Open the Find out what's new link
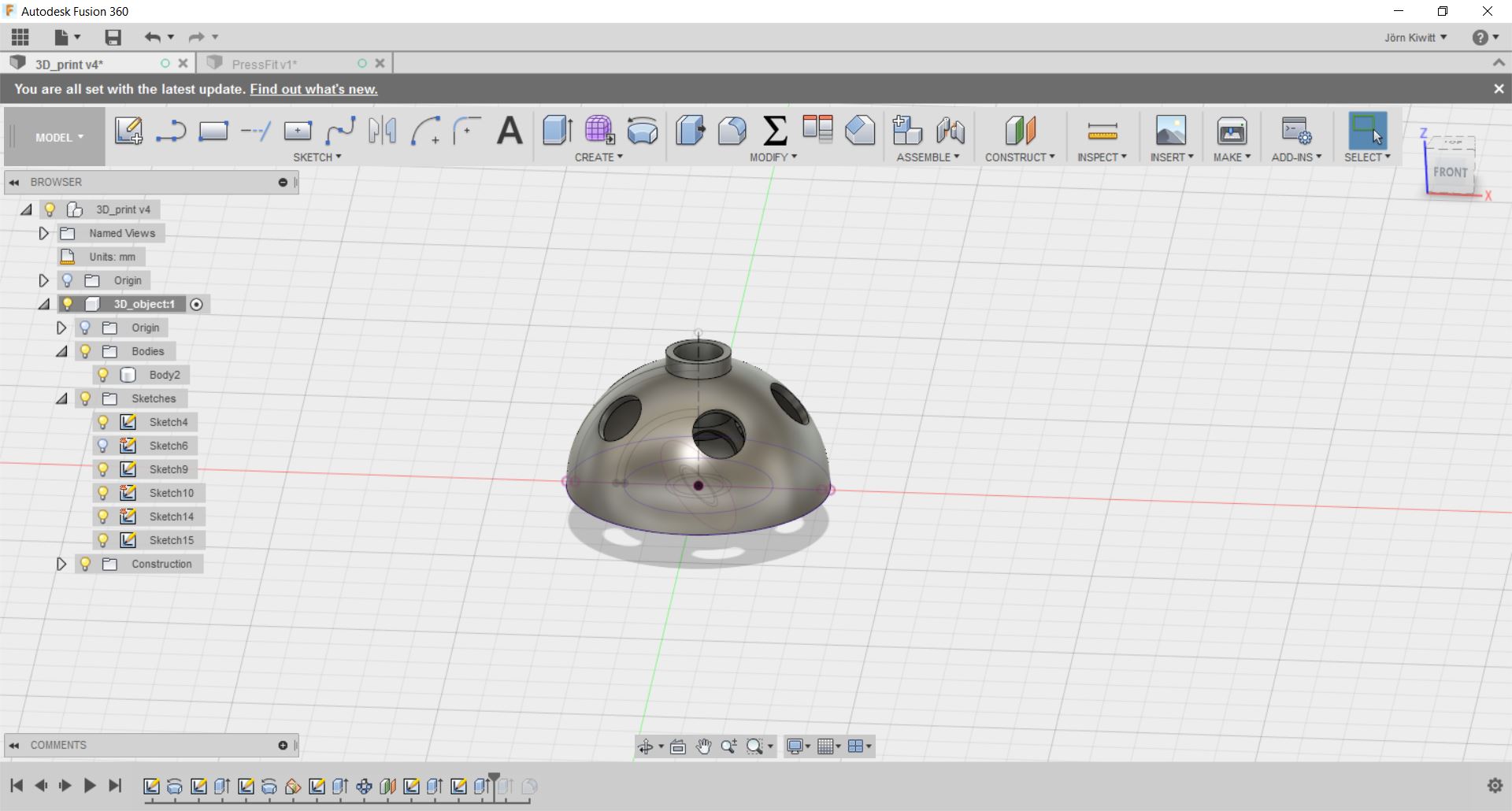 pyautogui.click(x=313, y=89)
